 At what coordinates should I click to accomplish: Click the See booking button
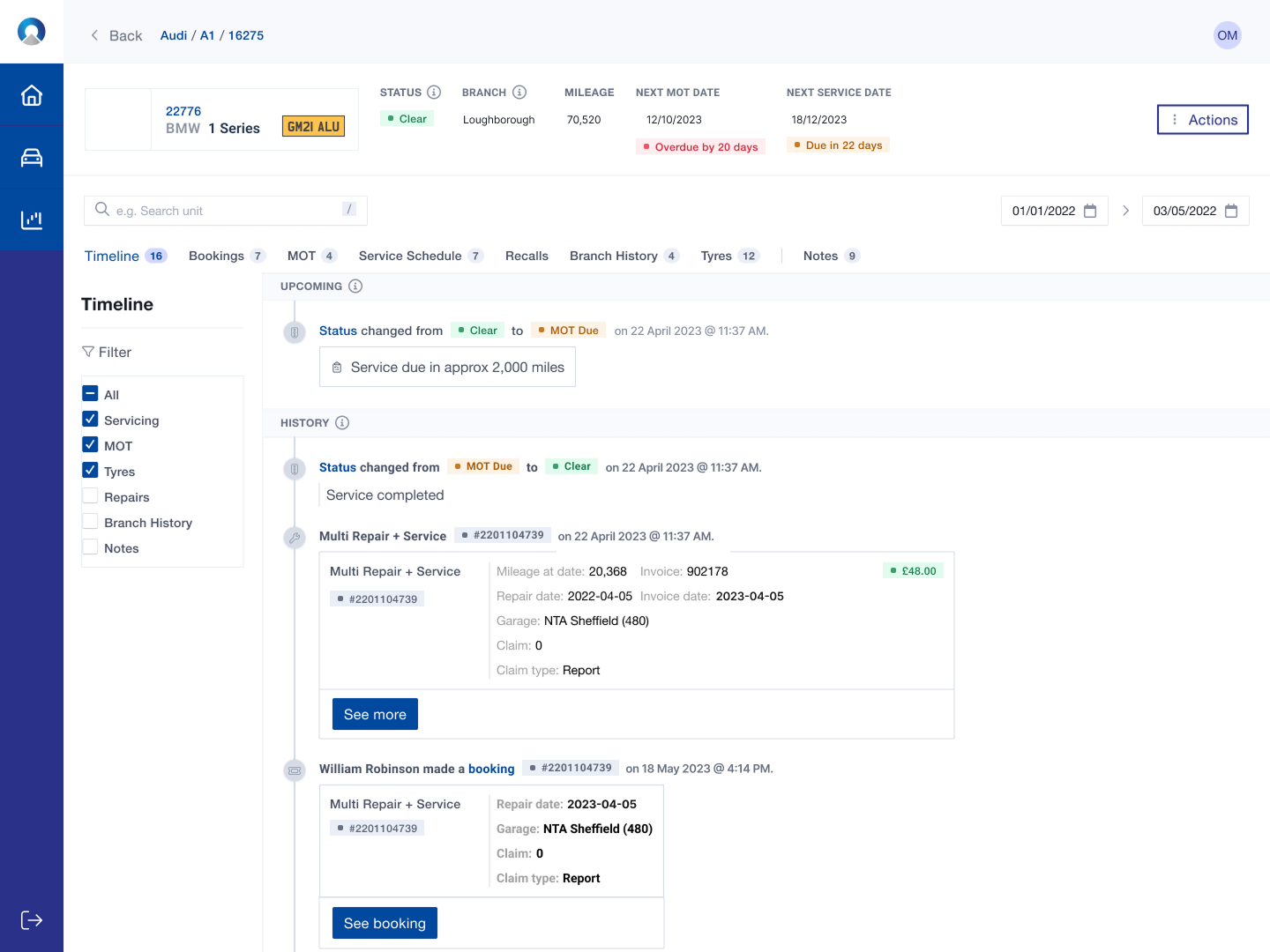tap(385, 923)
